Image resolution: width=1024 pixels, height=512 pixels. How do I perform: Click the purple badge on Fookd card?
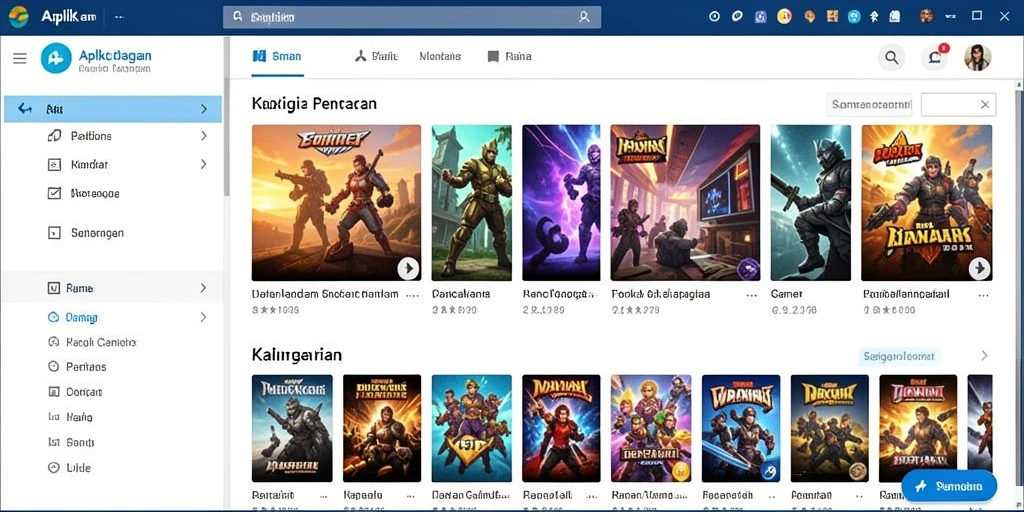pos(748,268)
